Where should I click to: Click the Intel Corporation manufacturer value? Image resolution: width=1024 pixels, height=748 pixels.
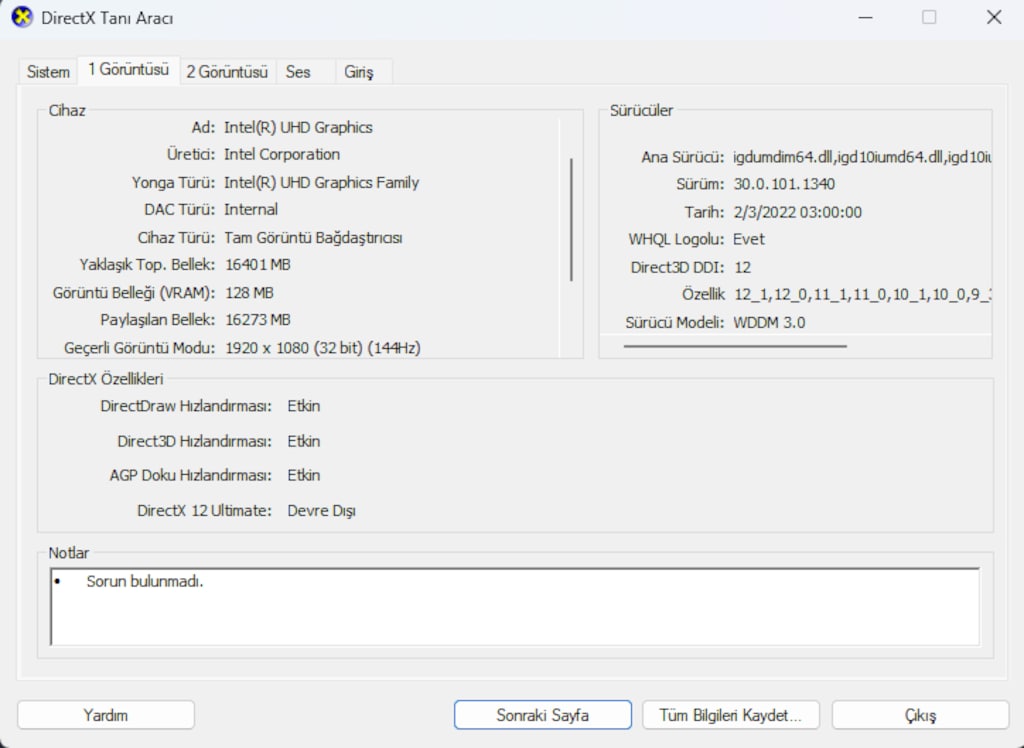pyautogui.click(x=282, y=155)
